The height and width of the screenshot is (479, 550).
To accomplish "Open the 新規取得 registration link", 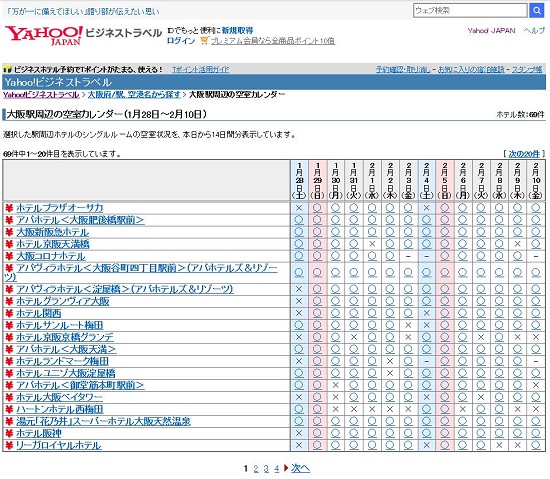I will [237, 31].
